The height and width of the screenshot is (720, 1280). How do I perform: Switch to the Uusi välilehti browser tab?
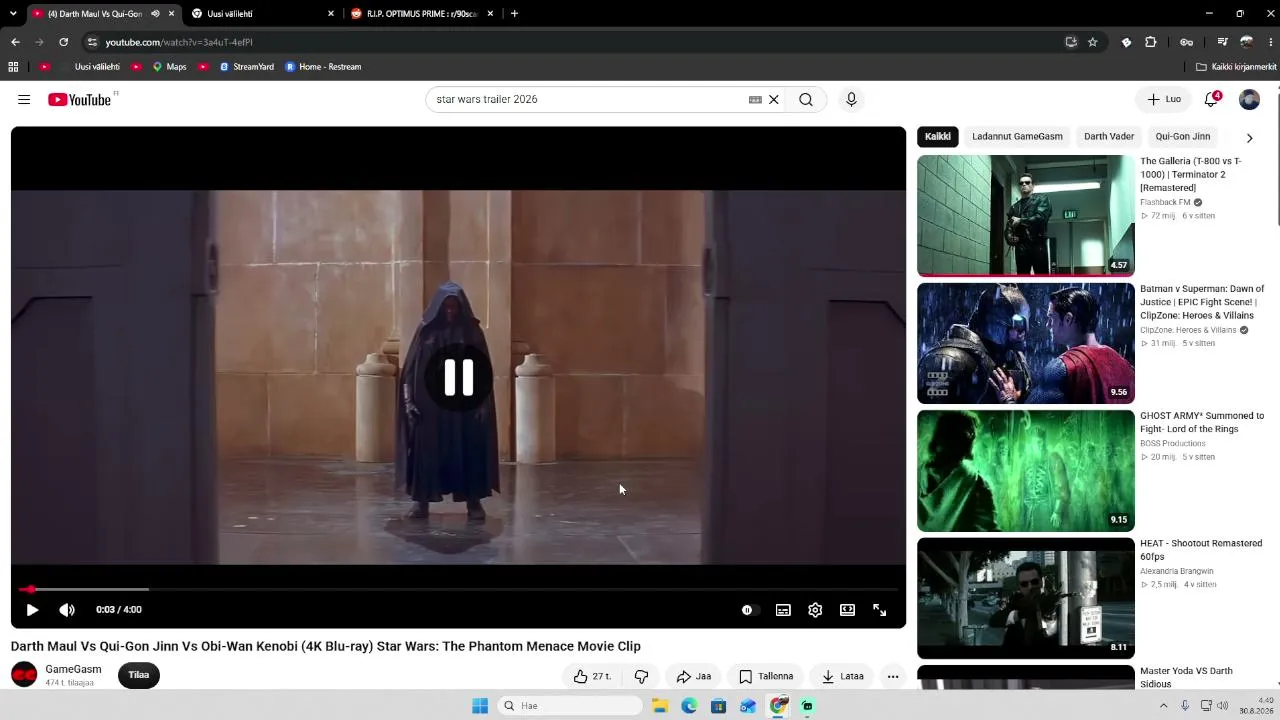click(x=262, y=14)
